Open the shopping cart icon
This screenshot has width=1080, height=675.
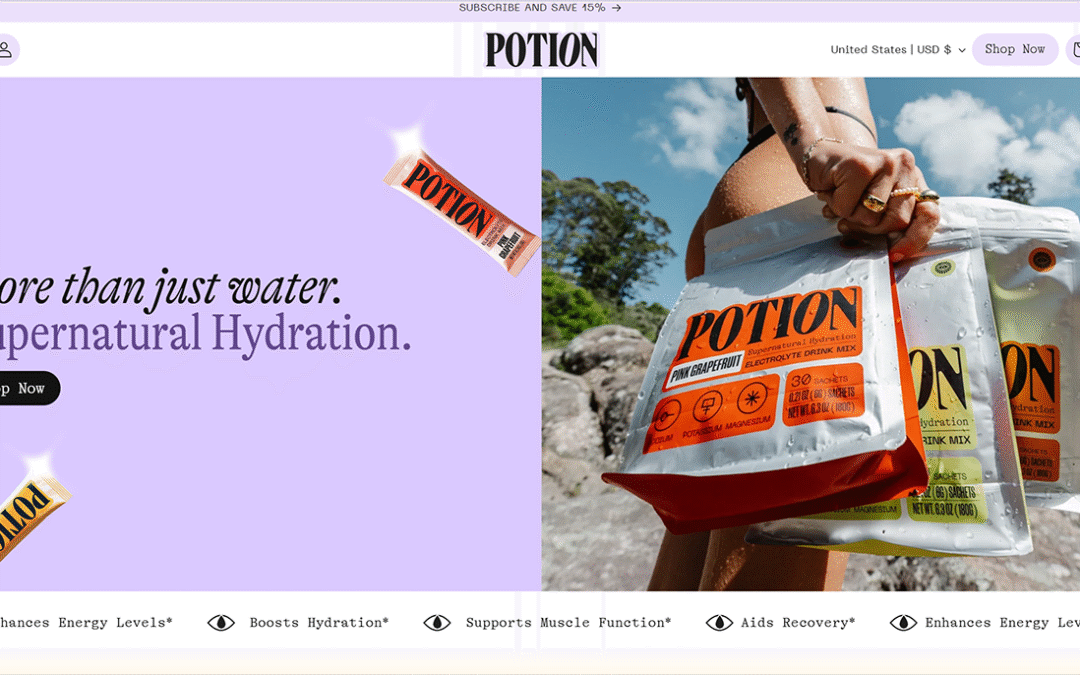click(x=1074, y=50)
